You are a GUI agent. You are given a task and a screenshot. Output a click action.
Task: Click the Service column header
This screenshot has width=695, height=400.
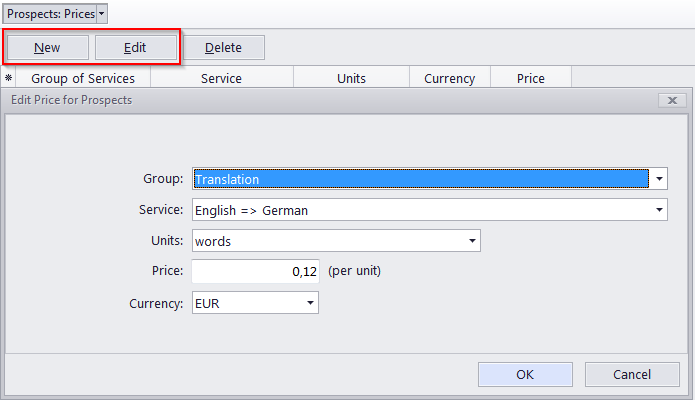pyautogui.click(x=221, y=78)
